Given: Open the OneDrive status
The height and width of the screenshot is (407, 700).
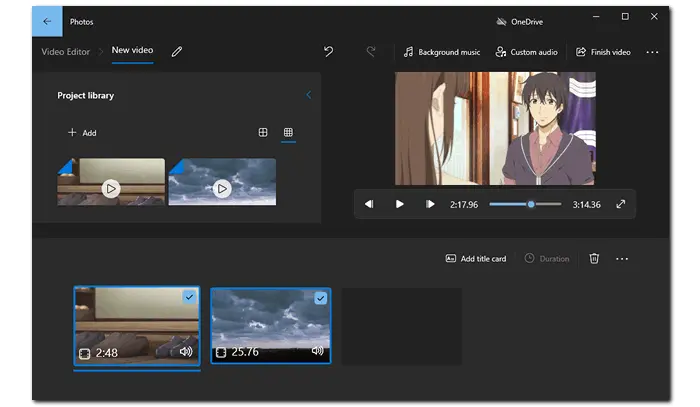Looking at the screenshot, I should click(520, 21).
